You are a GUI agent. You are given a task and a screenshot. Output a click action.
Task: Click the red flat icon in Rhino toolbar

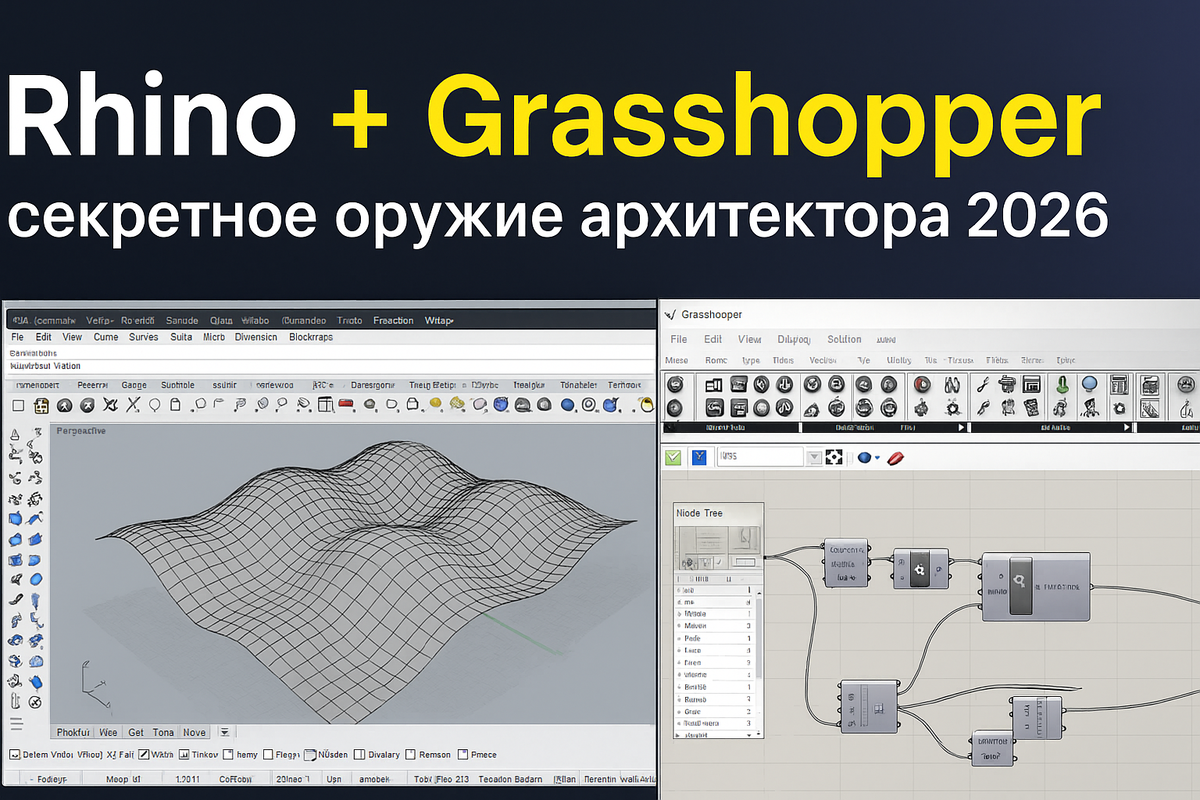(x=345, y=403)
